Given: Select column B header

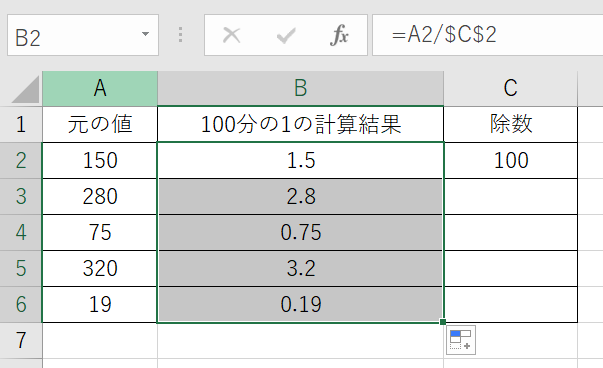Looking at the screenshot, I should (x=300, y=88).
